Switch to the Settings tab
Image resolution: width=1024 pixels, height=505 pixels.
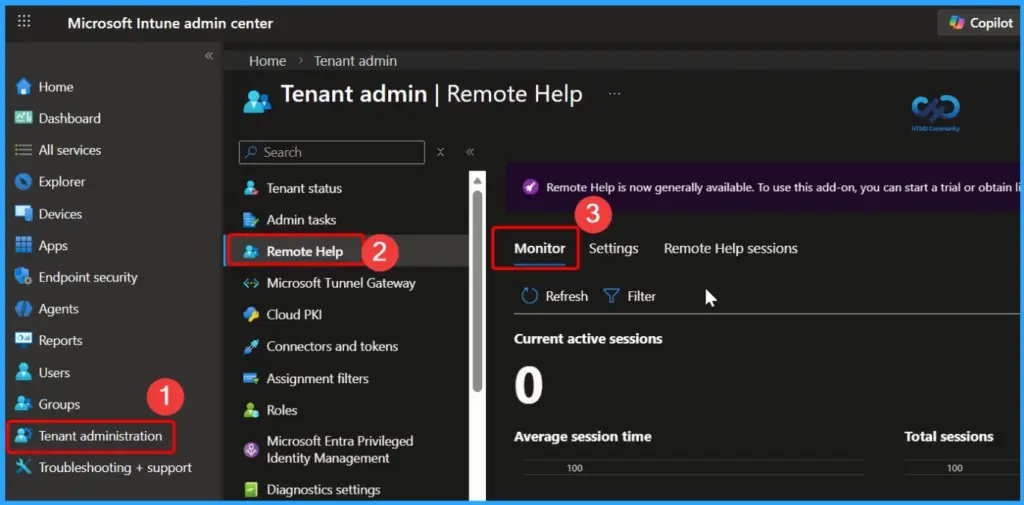pyautogui.click(x=613, y=248)
